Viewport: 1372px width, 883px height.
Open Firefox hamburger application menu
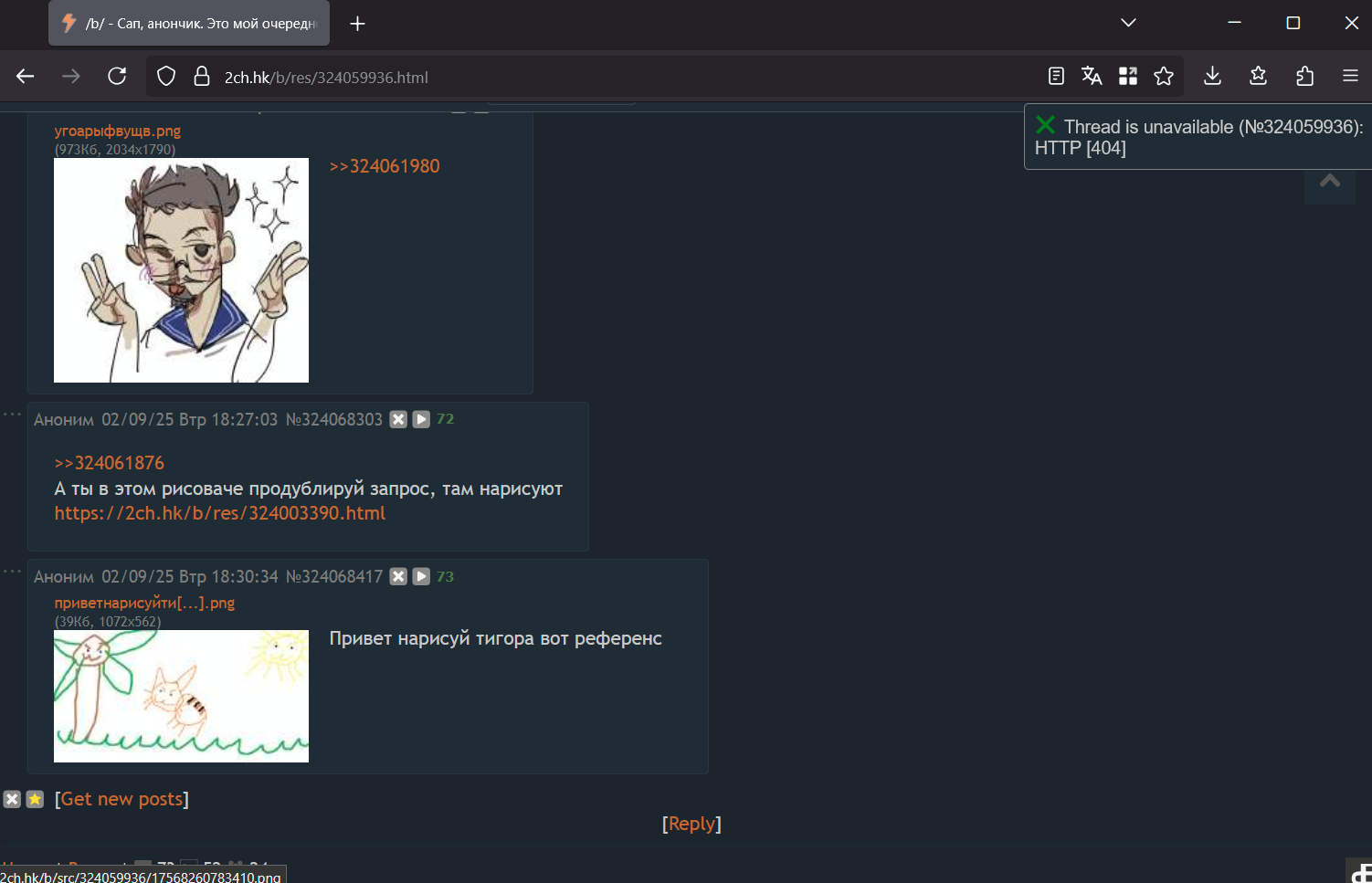1350,77
